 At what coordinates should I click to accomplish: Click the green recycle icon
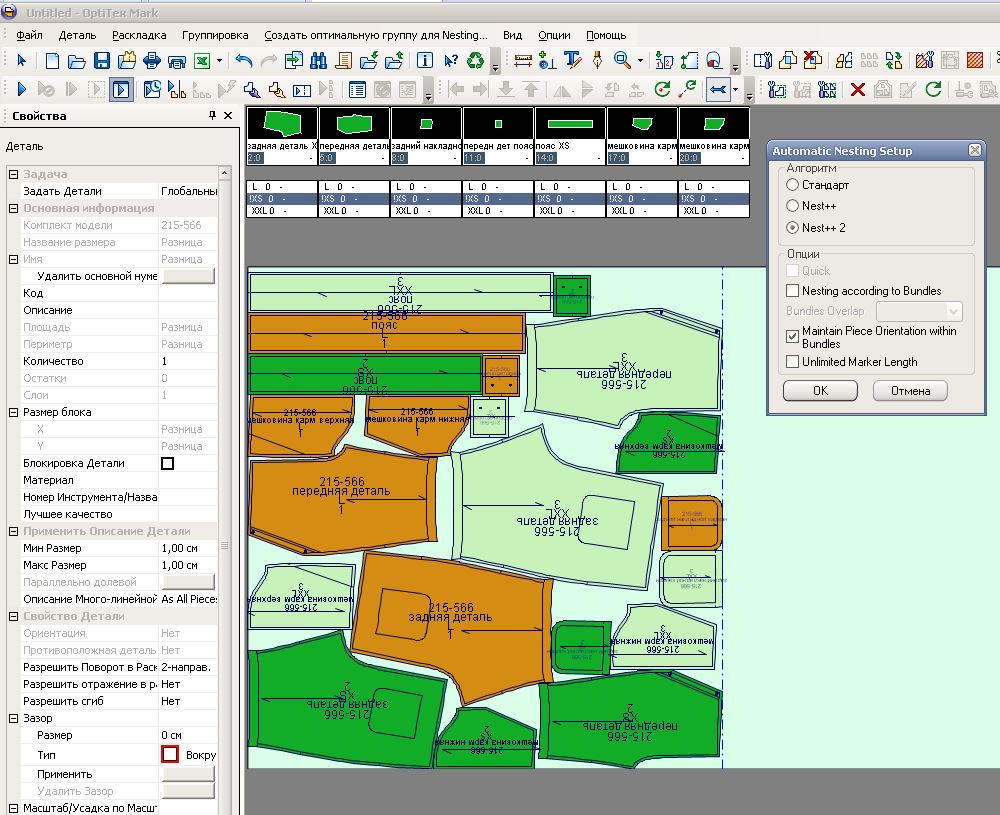click(476, 61)
